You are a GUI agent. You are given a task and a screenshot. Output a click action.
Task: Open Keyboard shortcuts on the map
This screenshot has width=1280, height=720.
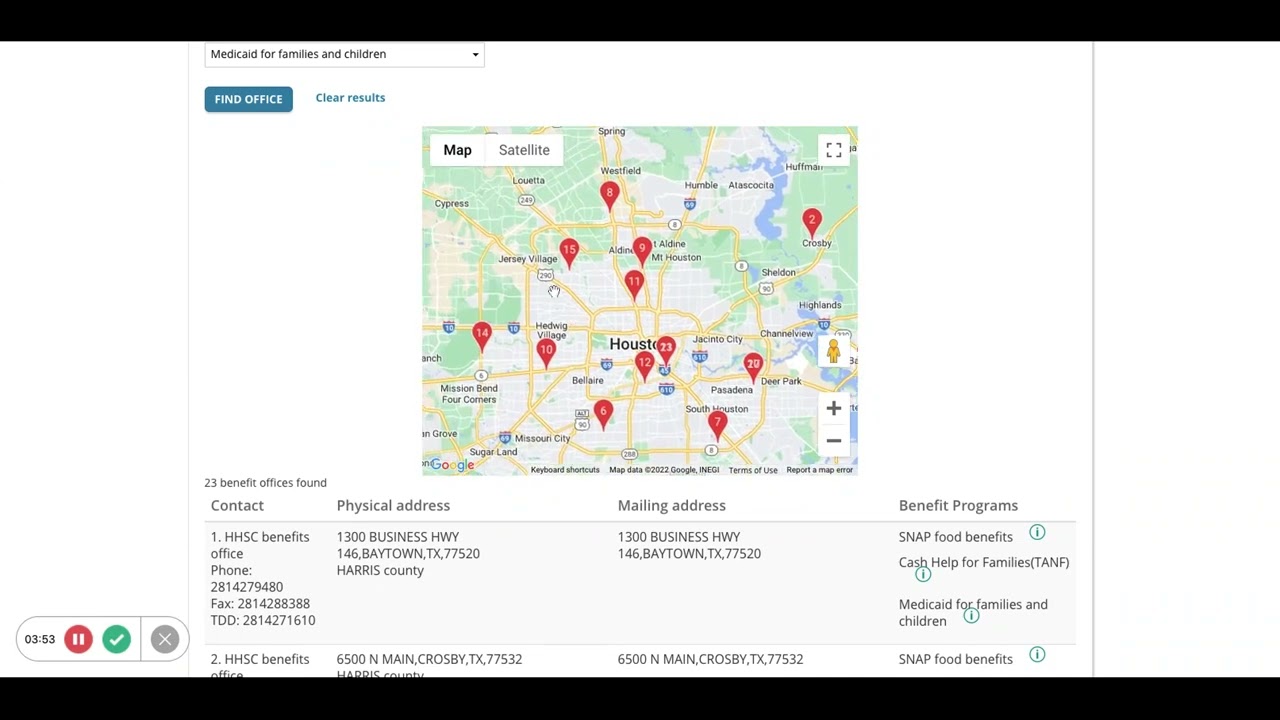565,470
